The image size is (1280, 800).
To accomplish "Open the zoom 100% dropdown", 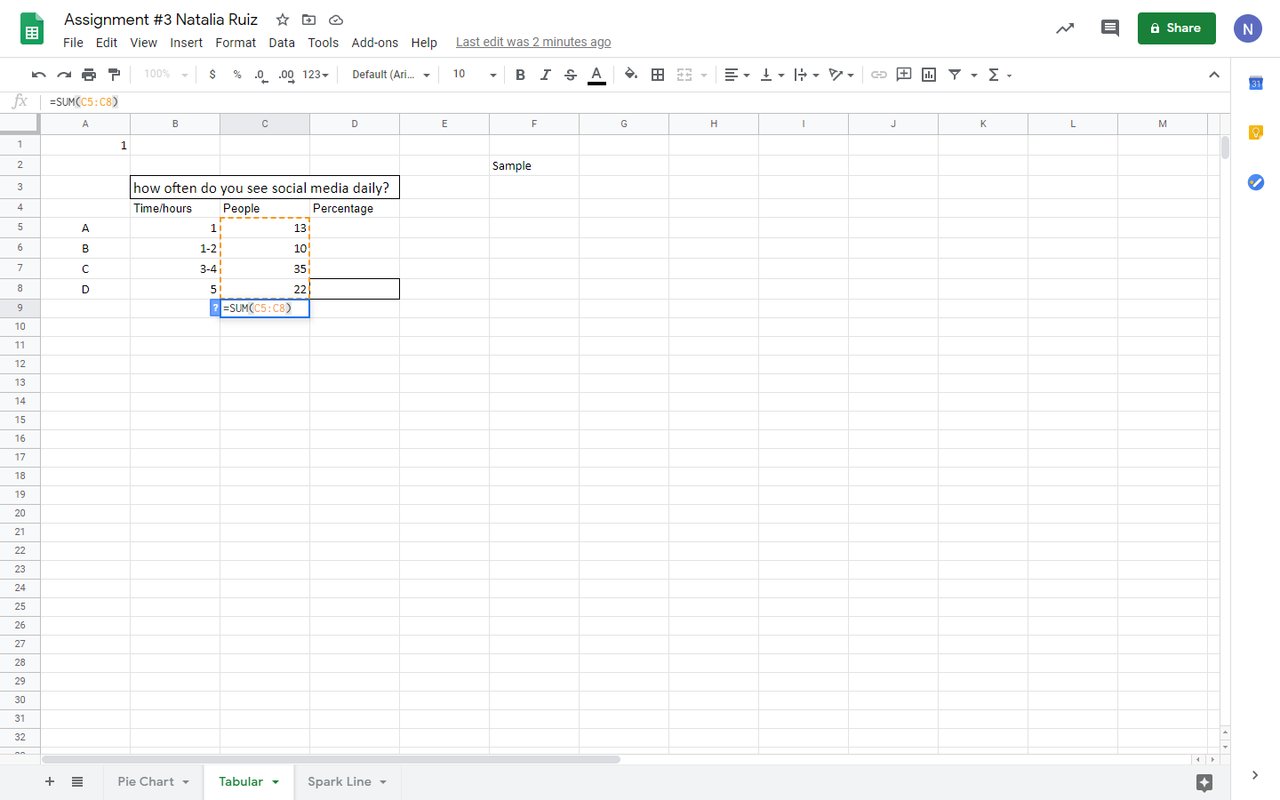I will (x=166, y=75).
